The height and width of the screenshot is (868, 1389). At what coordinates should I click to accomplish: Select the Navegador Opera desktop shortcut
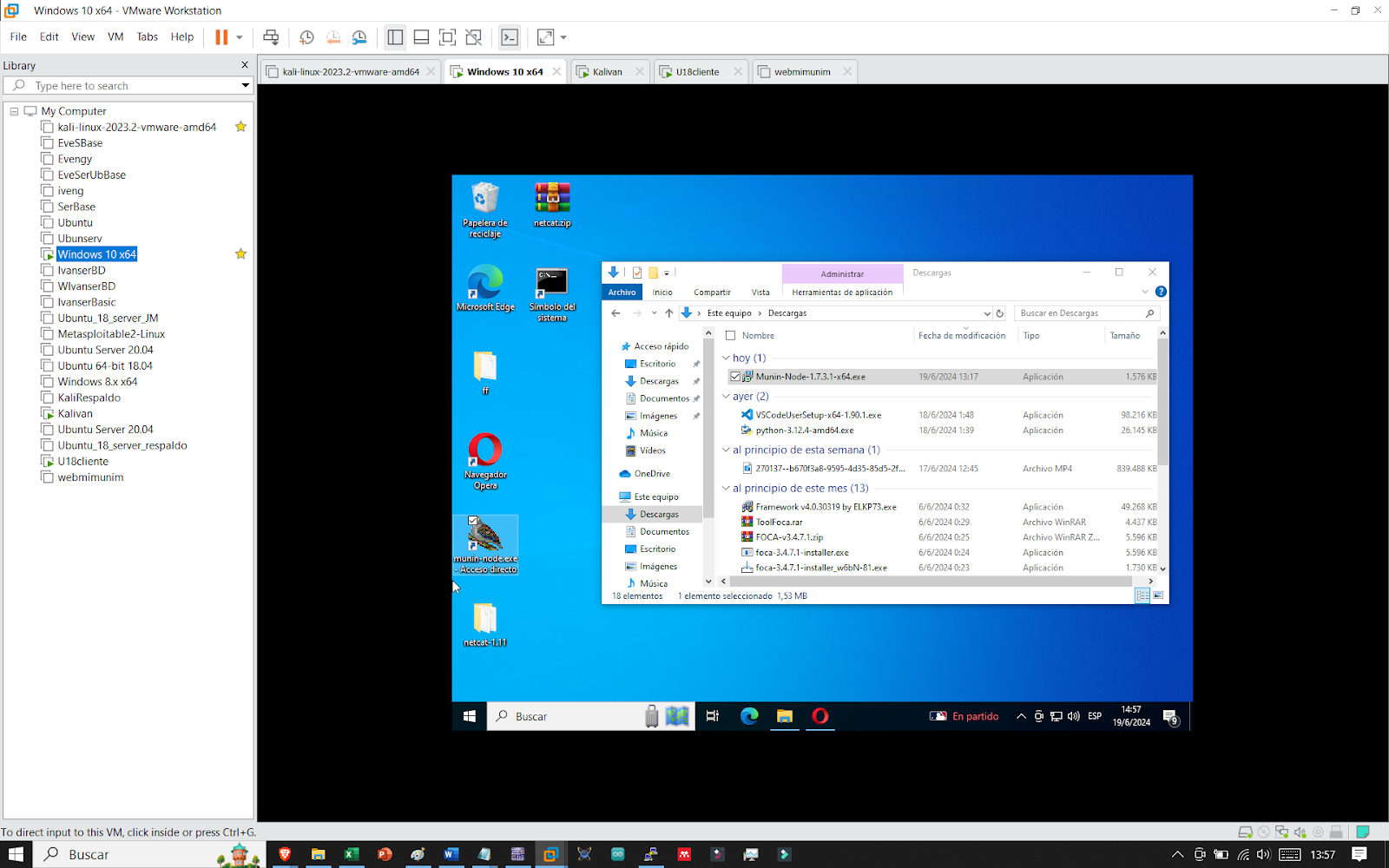tap(485, 461)
